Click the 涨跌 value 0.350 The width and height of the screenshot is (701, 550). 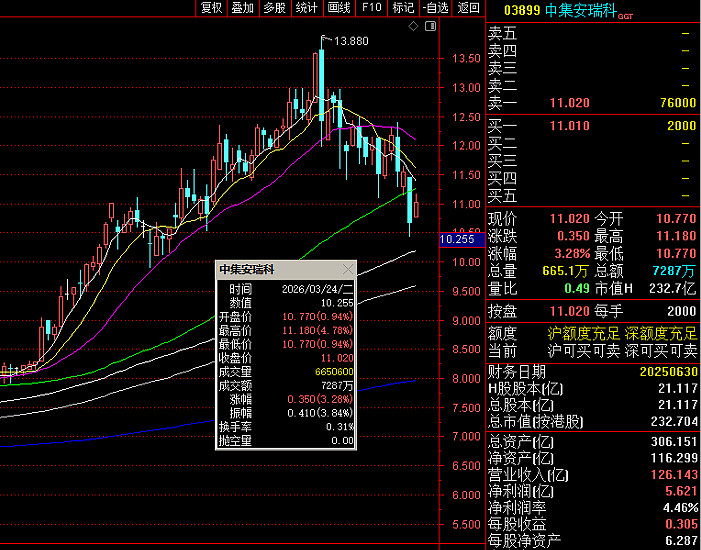point(573,236)
